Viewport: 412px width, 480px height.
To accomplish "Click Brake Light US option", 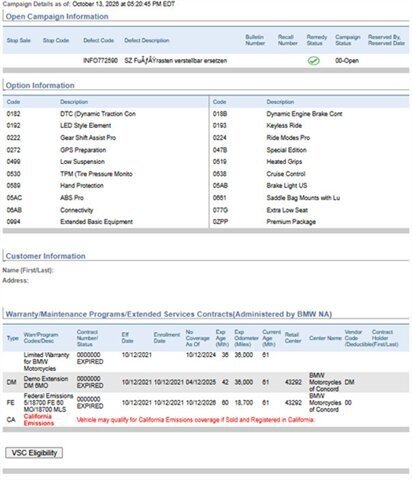I will pyautogui.click(x=287, y=186).
